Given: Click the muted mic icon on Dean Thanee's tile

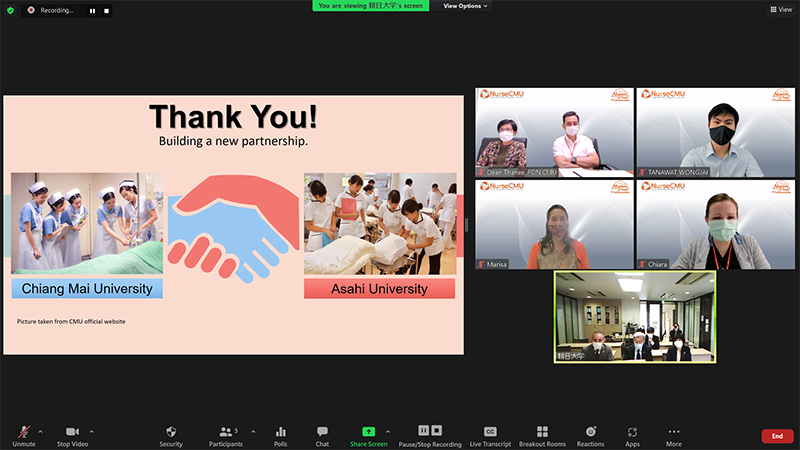Looking at the screenshot, I should coord(481,172).
